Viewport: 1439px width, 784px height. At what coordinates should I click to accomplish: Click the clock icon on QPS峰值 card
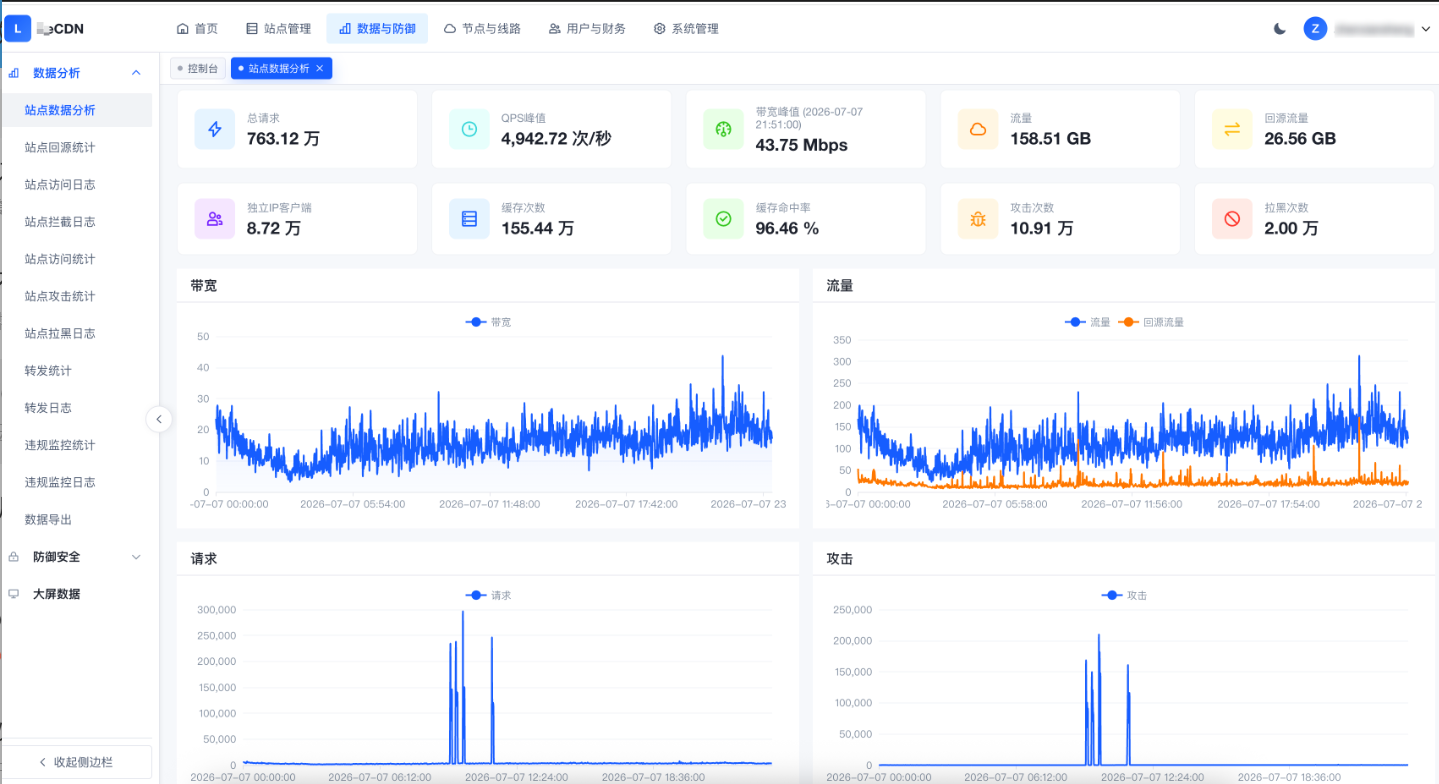click(469, 129)
